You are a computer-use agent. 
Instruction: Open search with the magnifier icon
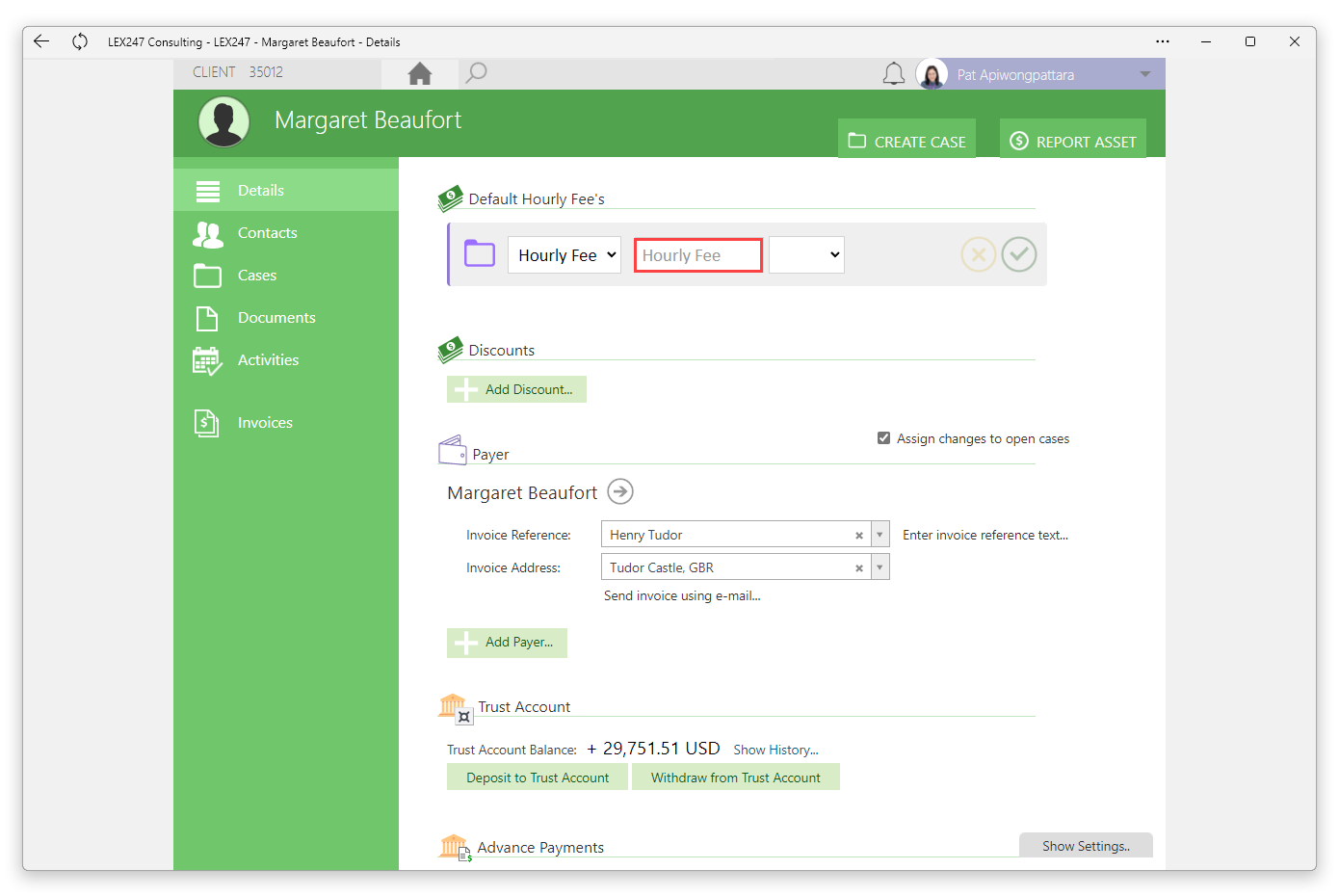click(x=476, y=73)
